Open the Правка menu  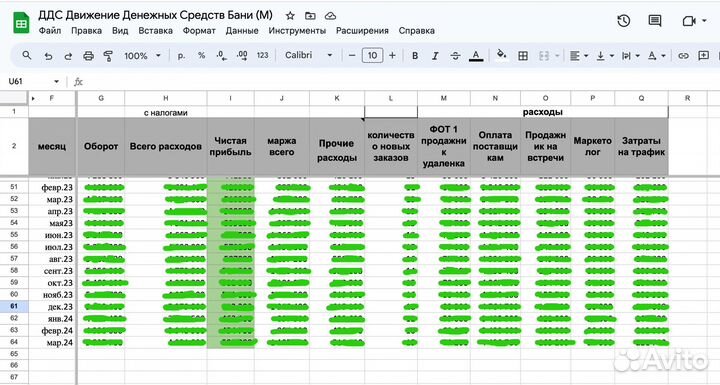[86, 31]
